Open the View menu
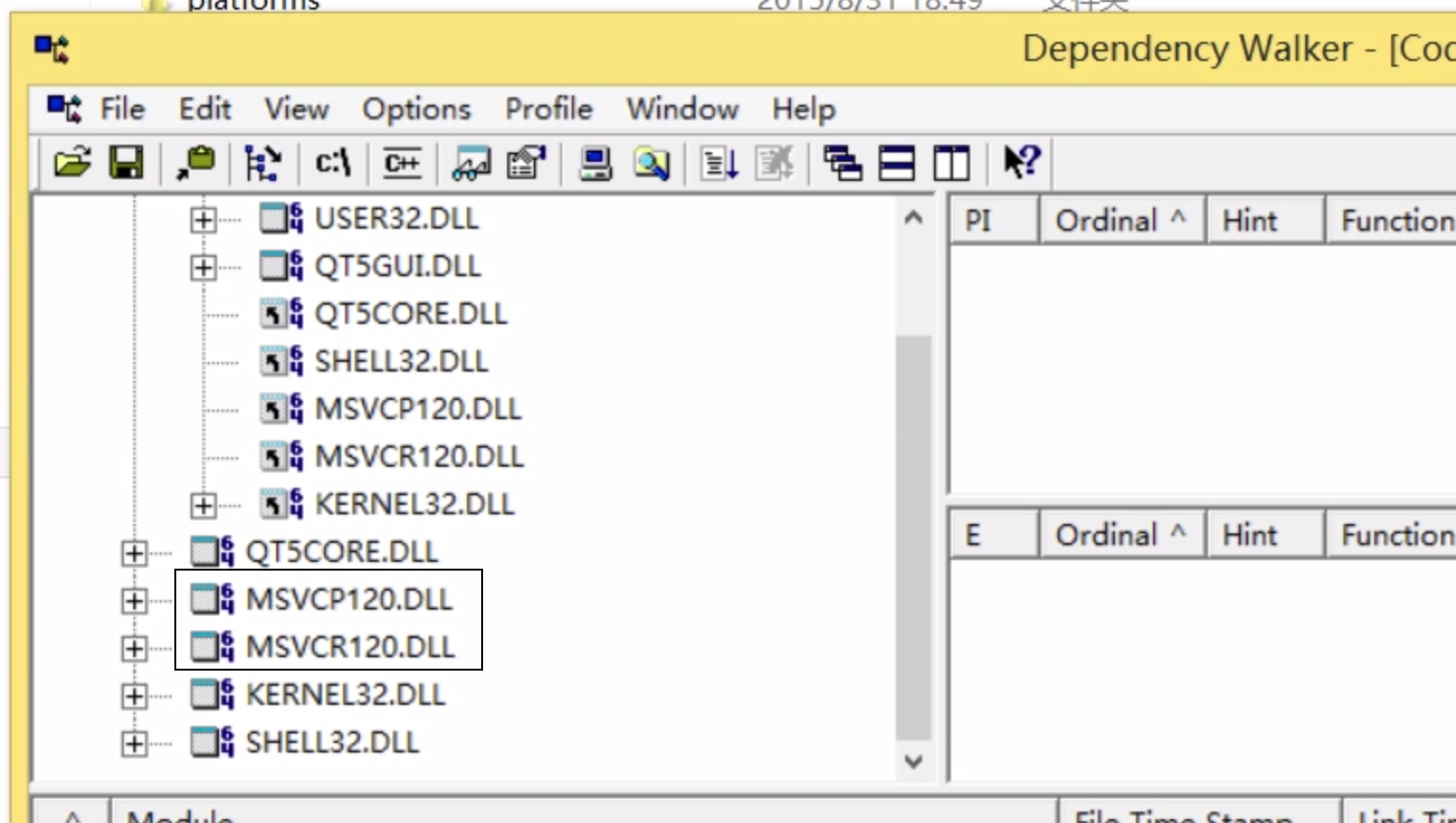Screen dimensions: 1456x823 [x=296, y=109]
